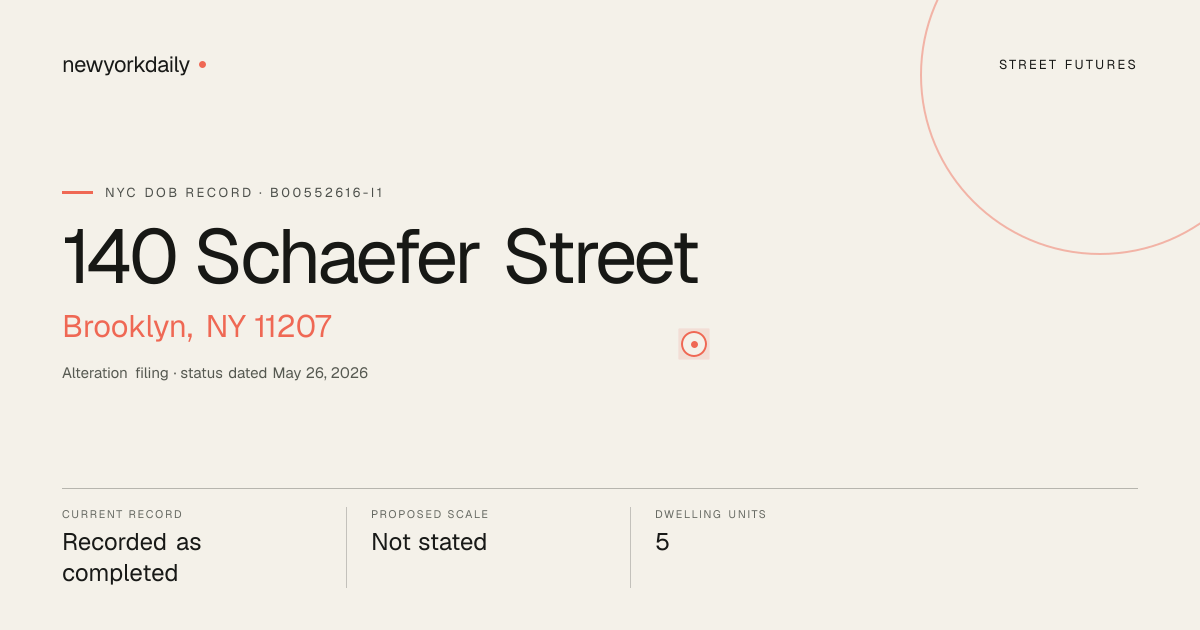
Task: Click the Alteration filing text
Action: tap(115, 373)
